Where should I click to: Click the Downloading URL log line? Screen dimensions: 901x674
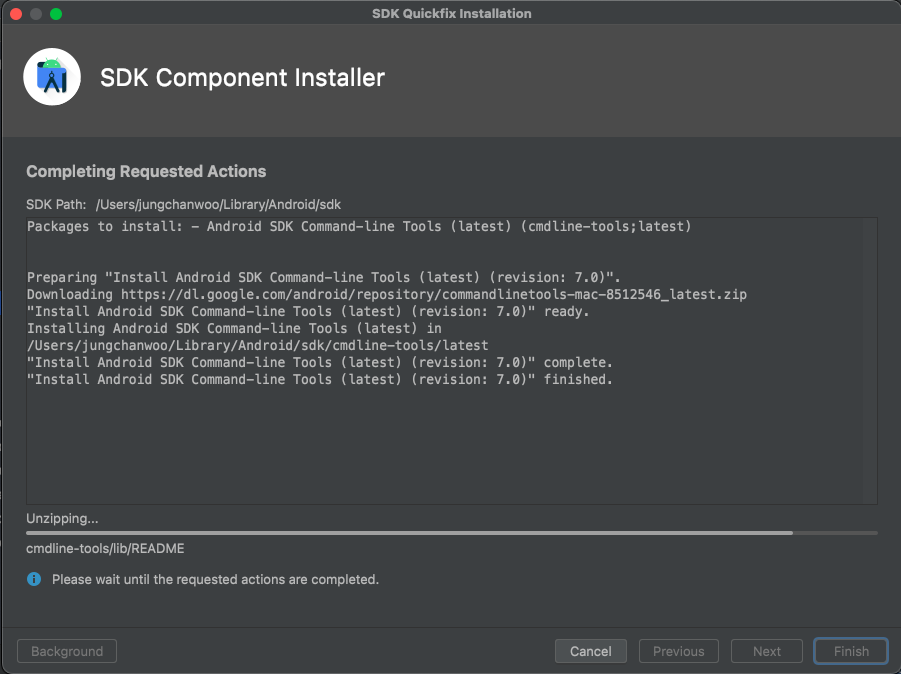tap(387, 294)
